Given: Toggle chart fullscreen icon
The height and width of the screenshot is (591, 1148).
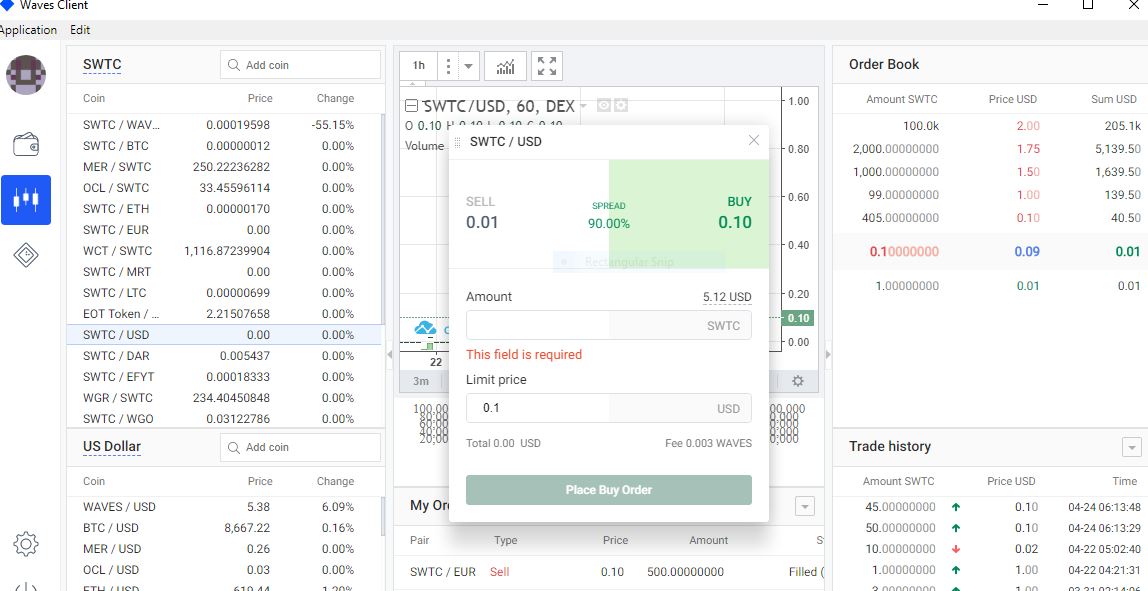Looking at the screenshot, I should pos(547,66).
